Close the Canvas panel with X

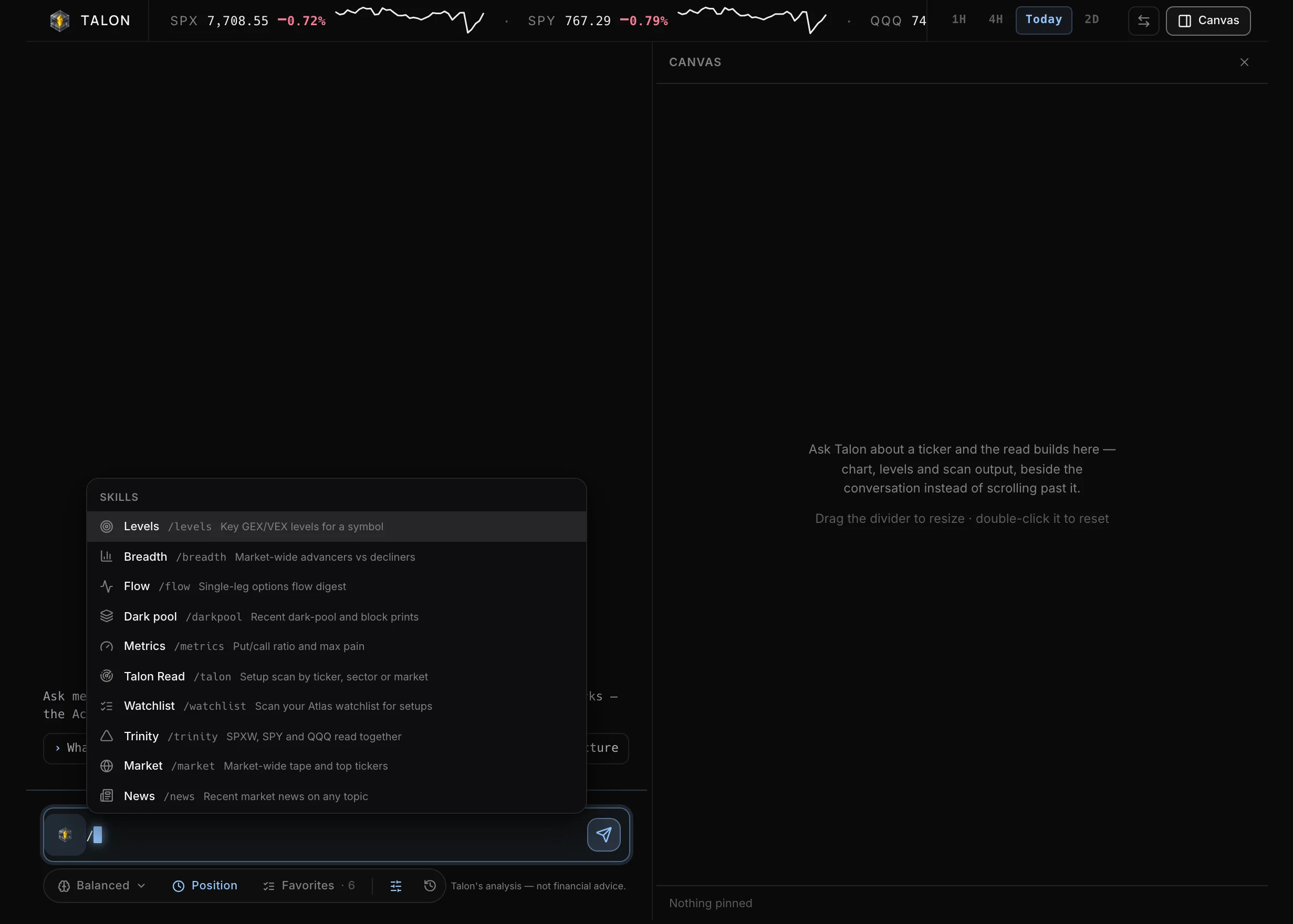tap(1244, 62)
